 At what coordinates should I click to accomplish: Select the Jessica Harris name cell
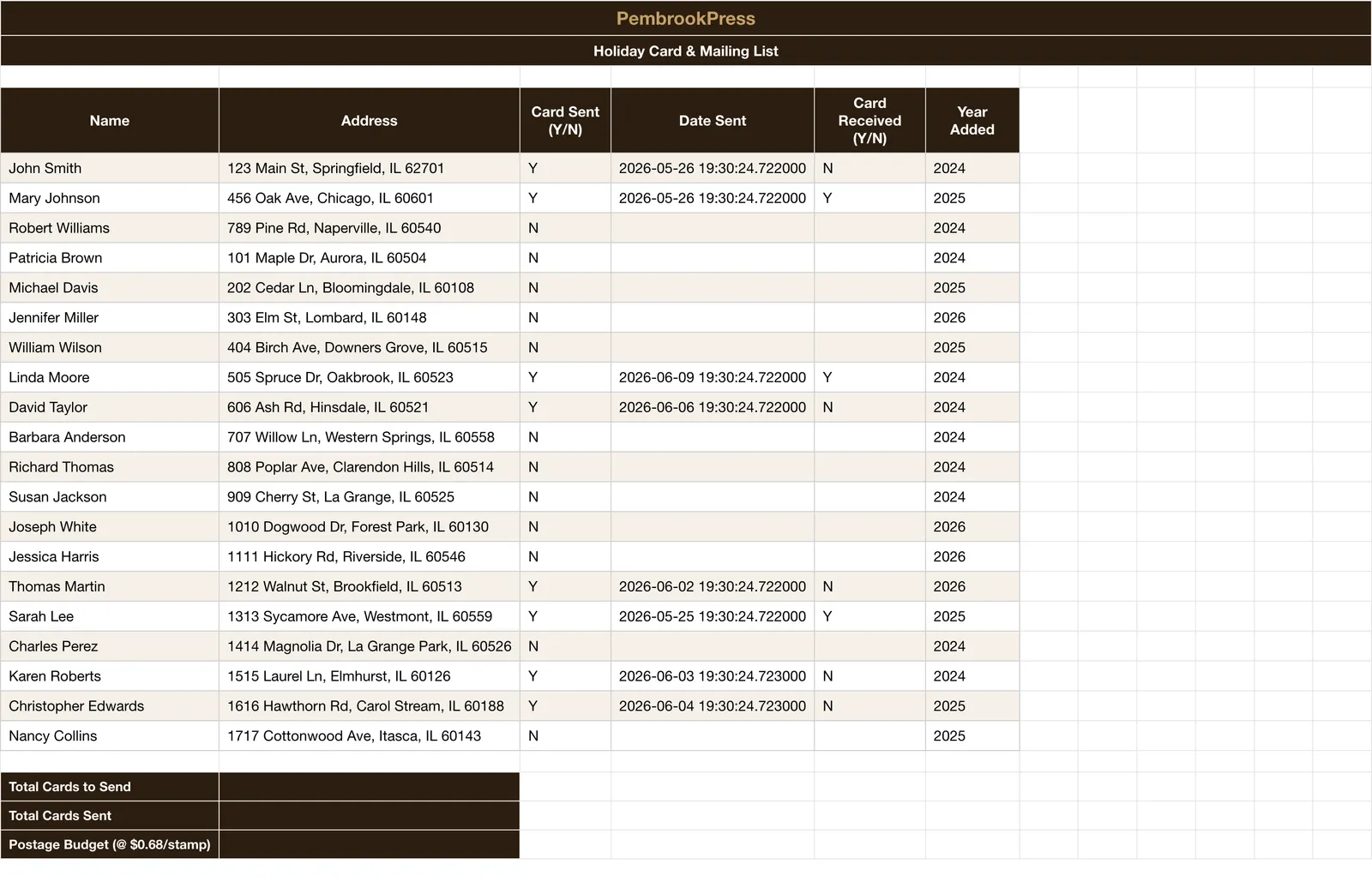[110, 556]
